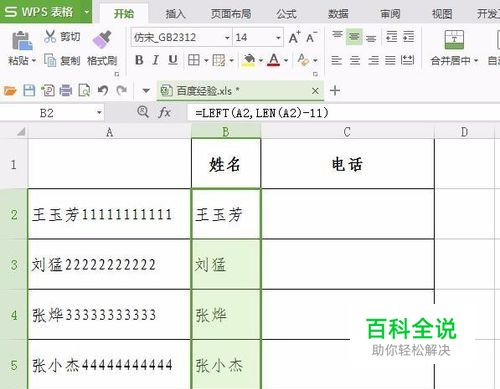Click the print icon
Image resolution: width=500 pixels, height=389 pixels.
click(x=66, y=90)
